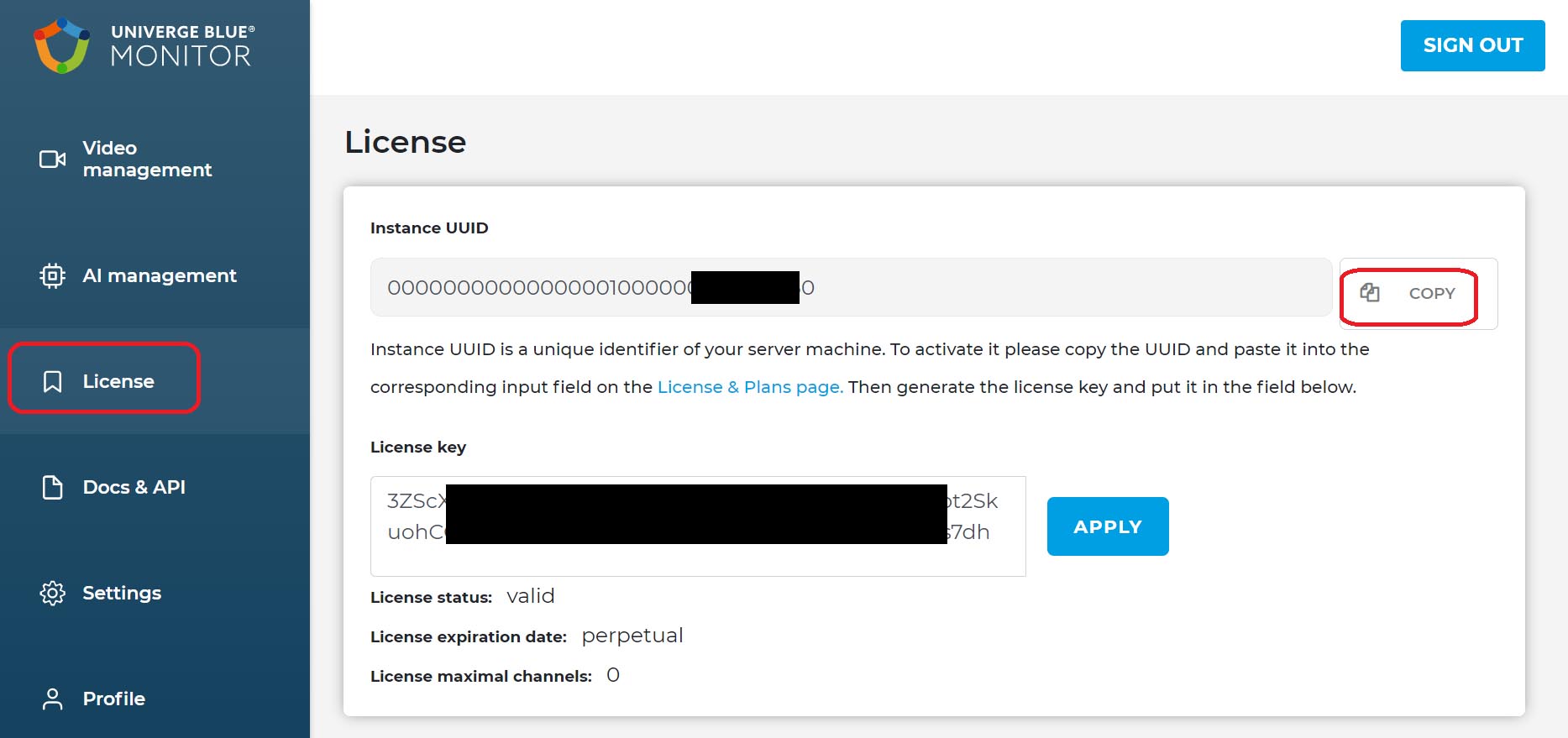Click the document icon beside Docs & API
The image size is (1568, 738).
pos(52,488)
